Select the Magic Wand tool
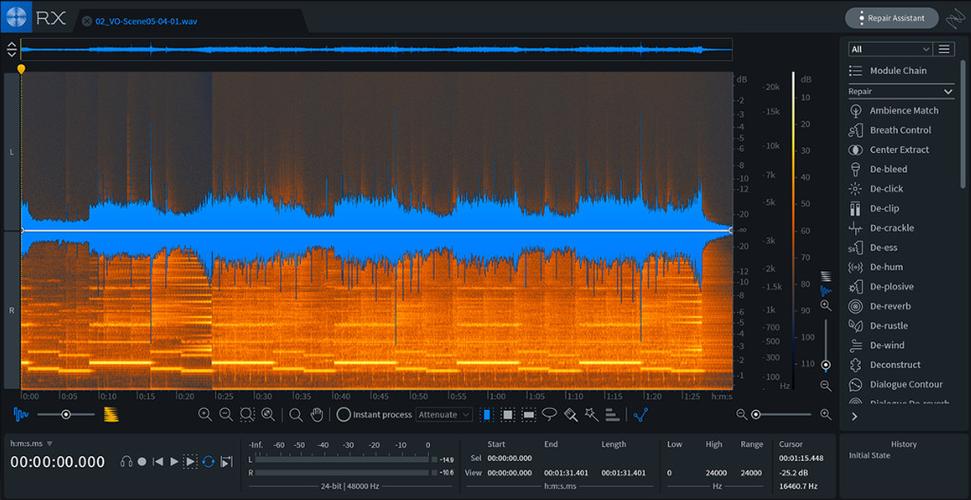Screen dimensions: 971x500 [591, 414]
